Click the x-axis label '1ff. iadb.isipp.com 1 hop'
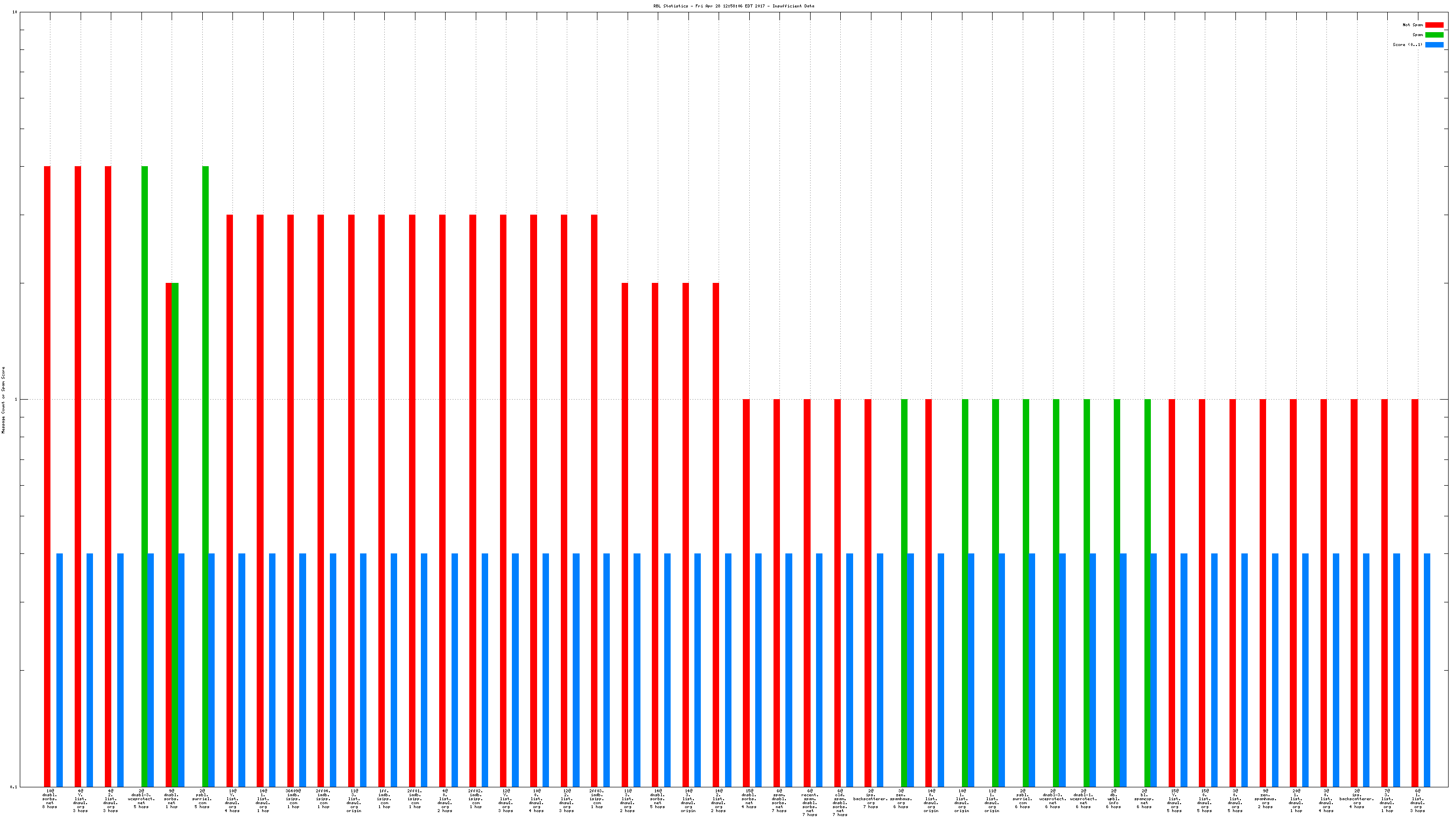The height and width of the screenshot is (819, 1456). coord(384,799)
